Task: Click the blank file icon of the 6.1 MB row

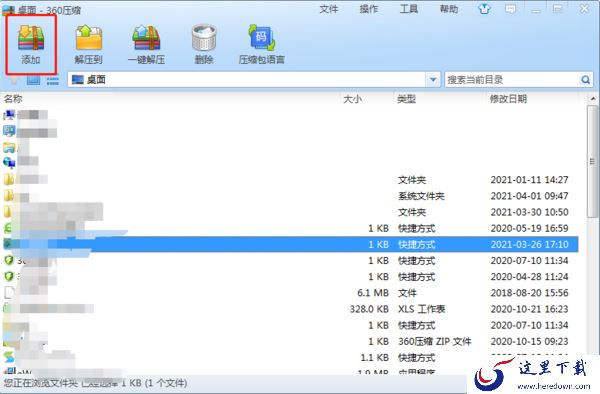Action: [9, 293]
